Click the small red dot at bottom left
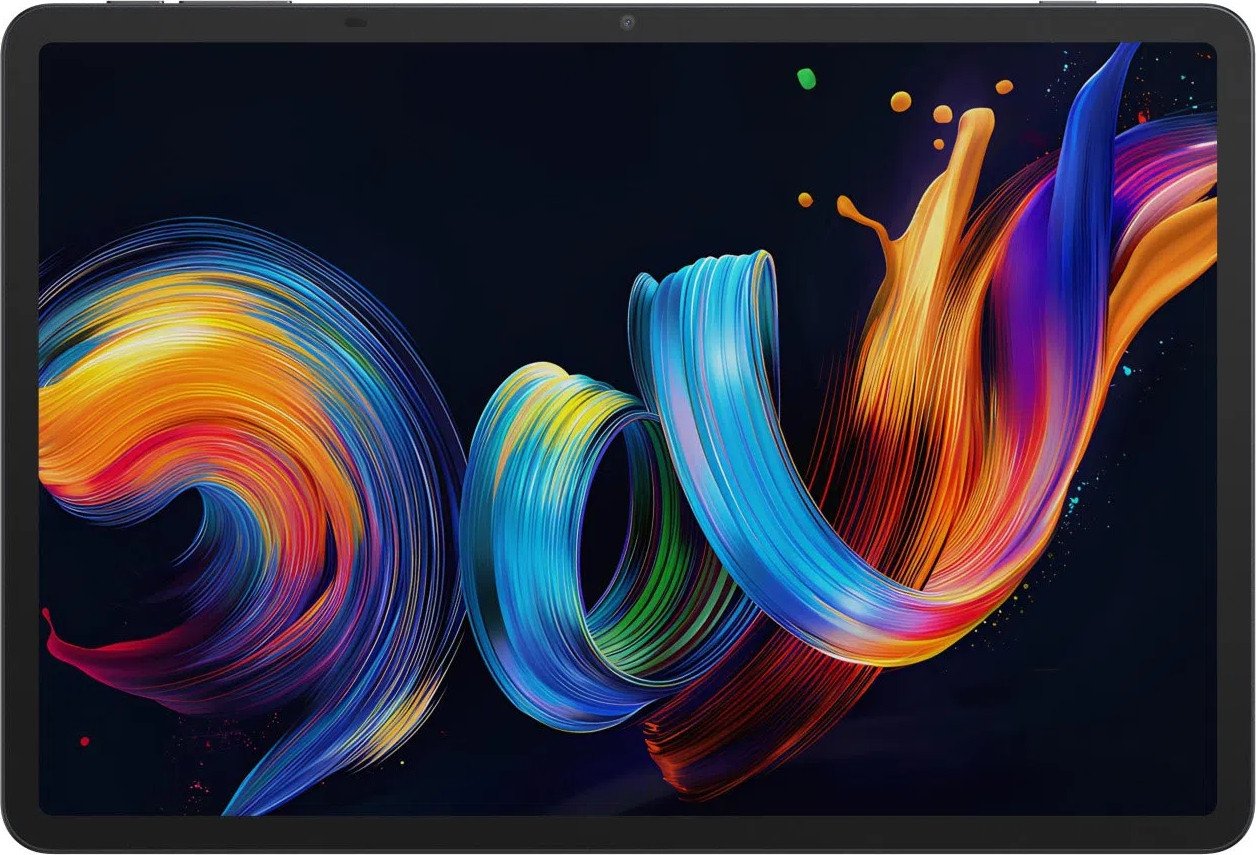The width and height of the screenshot is (1256, 855). coord(84,741)
